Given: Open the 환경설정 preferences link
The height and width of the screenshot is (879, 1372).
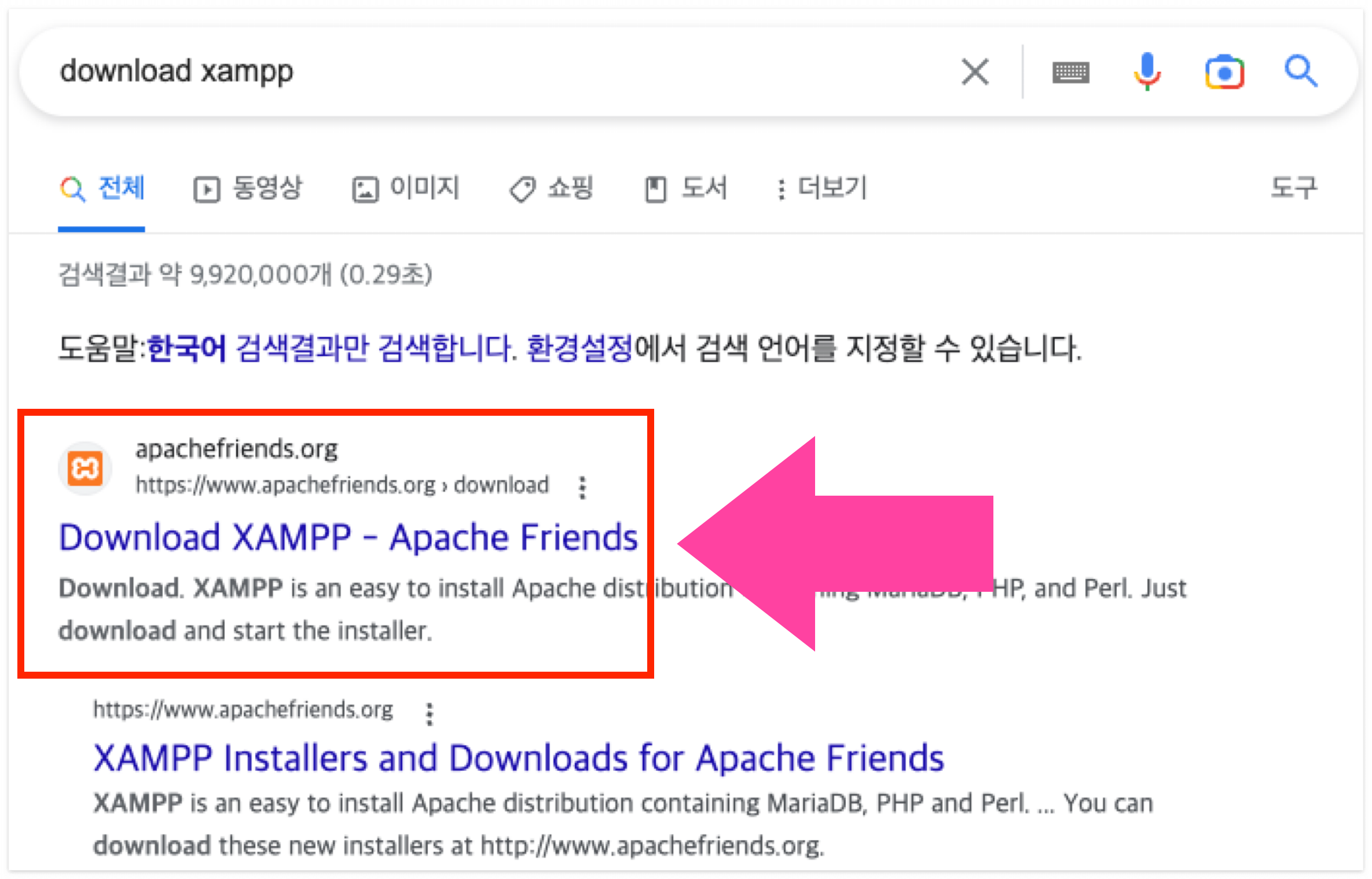Looking at the screenshot, I should pos(579,349).
